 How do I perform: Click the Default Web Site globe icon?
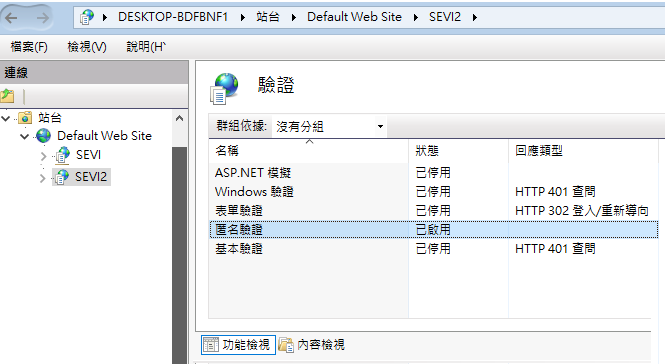pos(43,136)
